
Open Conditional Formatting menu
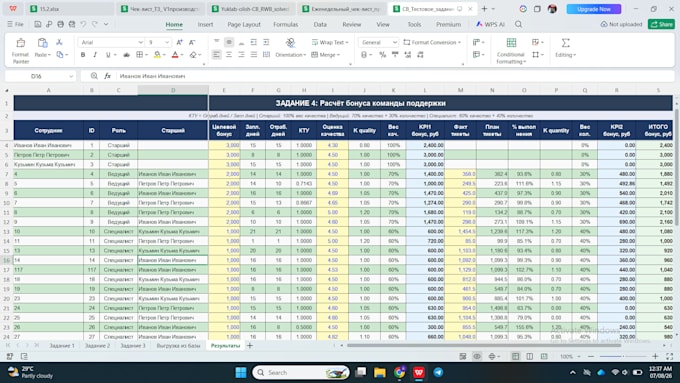pyautogui.click(x=511, y=51)
